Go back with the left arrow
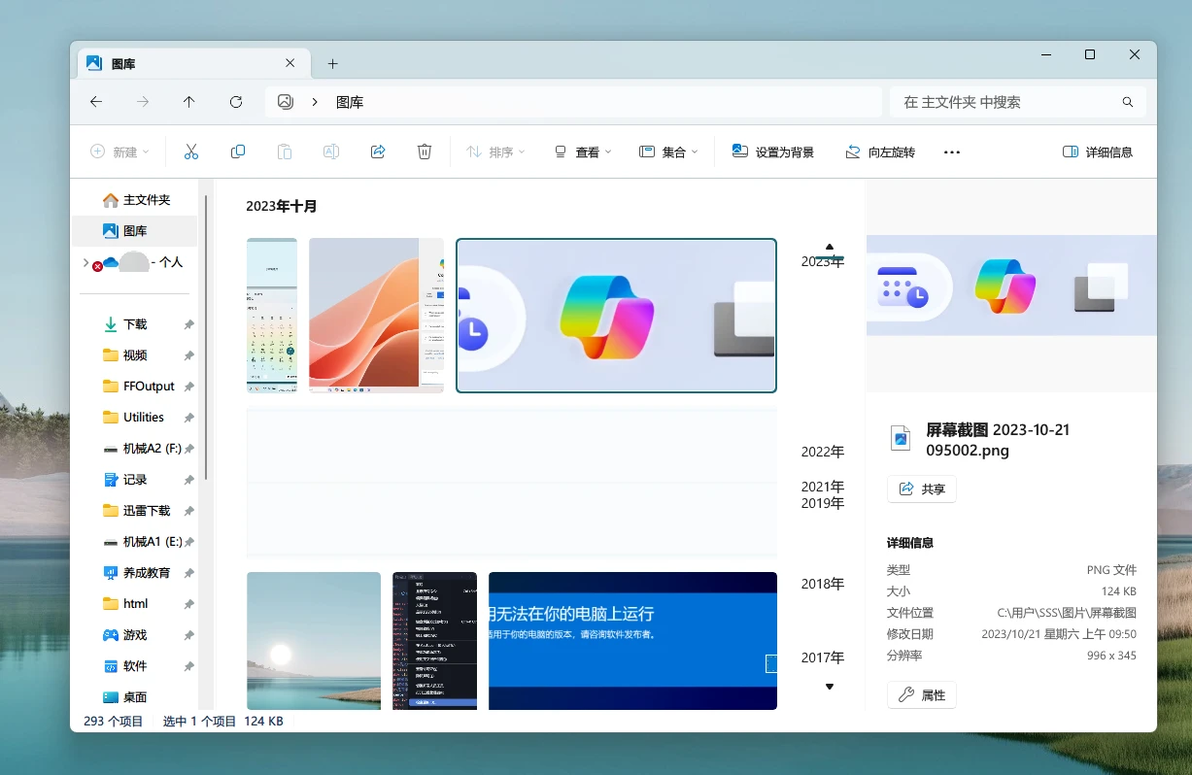Screen dimensions: 1192x775 pyautogui.click(x=96, y=102)
